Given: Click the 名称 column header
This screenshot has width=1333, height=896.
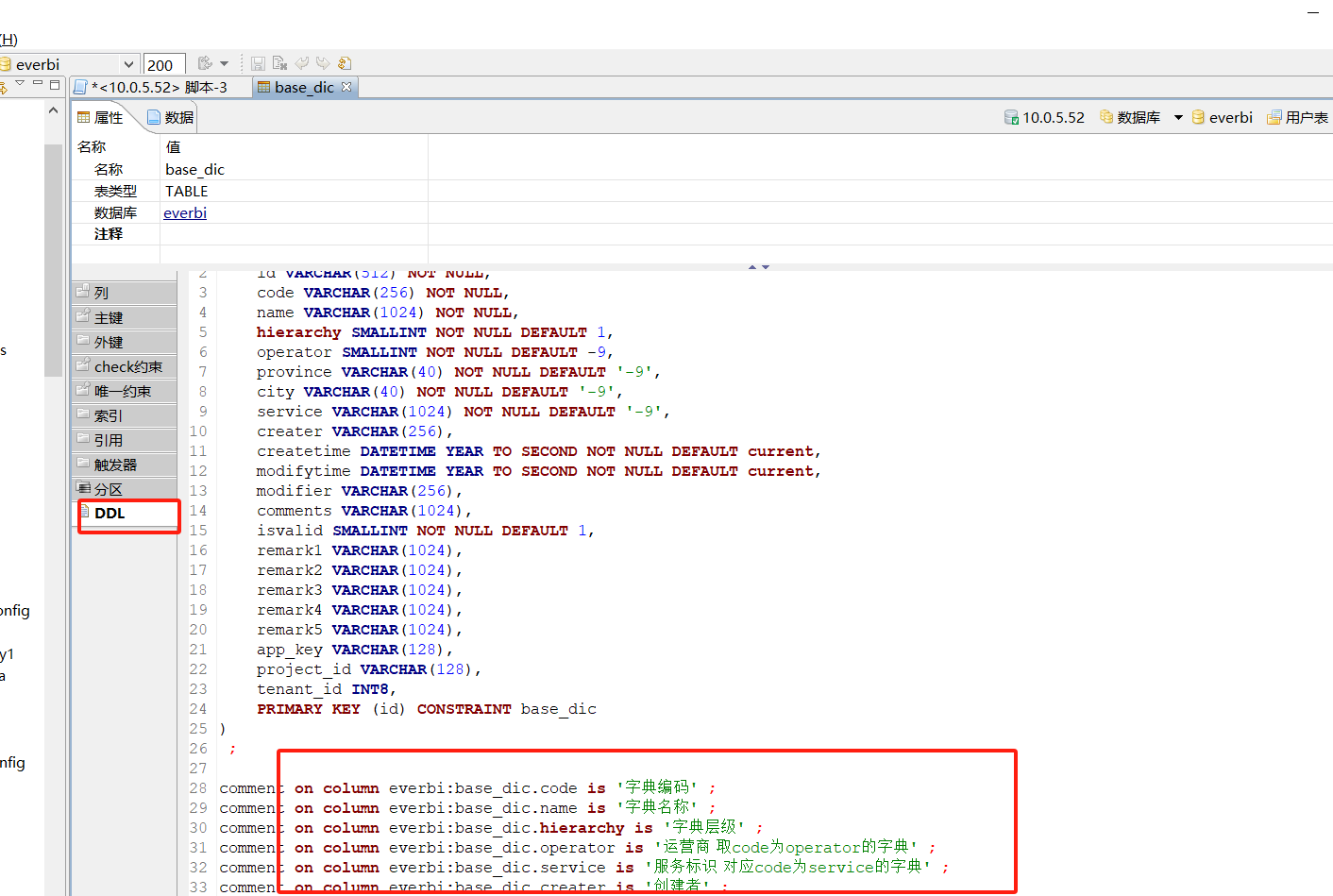Looking at the screenshot, I should [92, 146].
